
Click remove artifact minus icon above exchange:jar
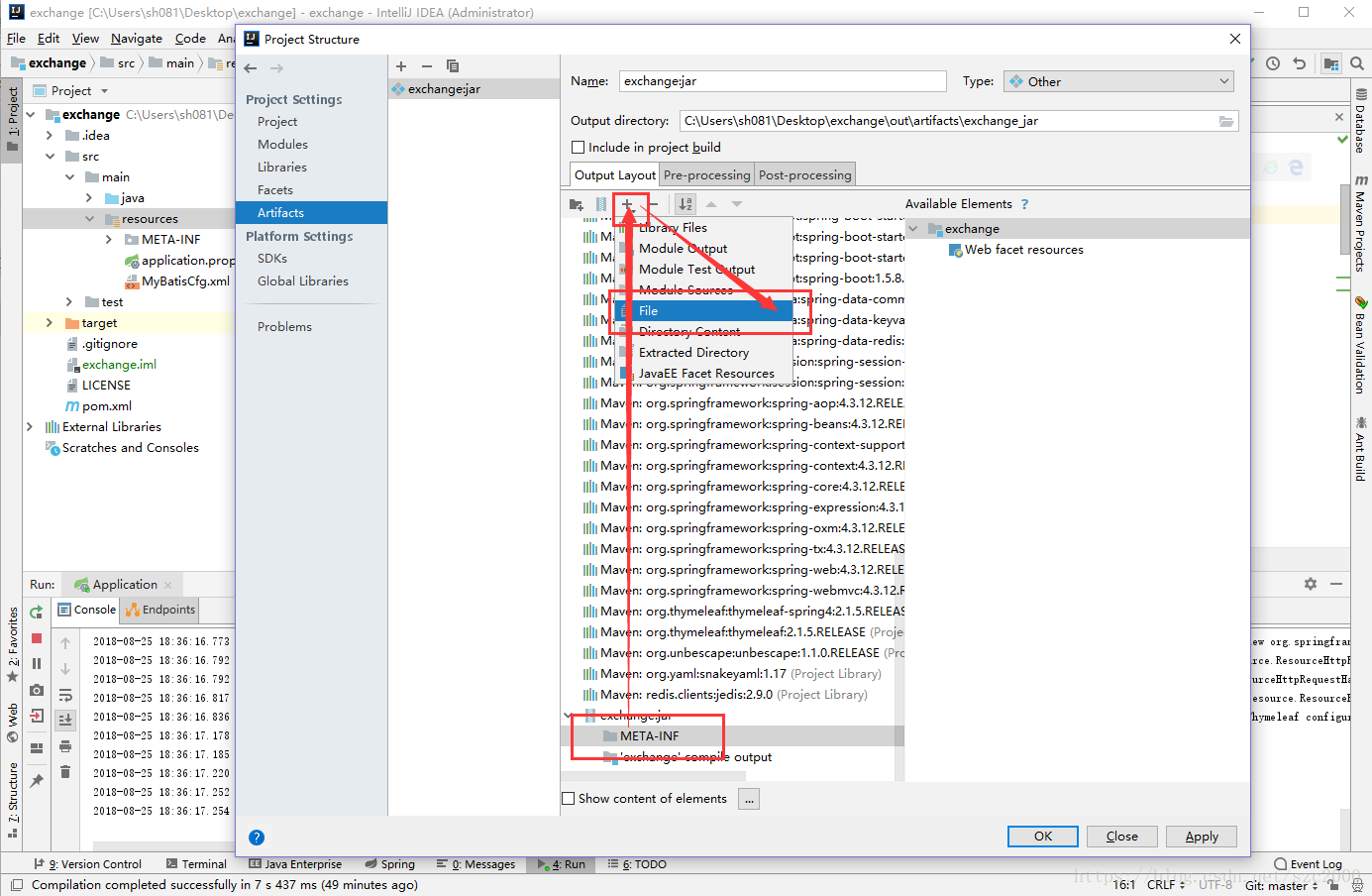click(x=427, y=66)
